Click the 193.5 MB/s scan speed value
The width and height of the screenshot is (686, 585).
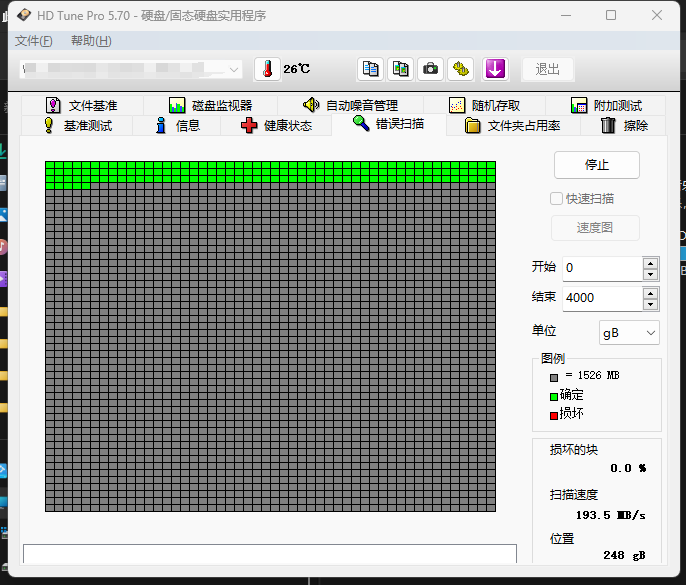[x=610, y=515]
